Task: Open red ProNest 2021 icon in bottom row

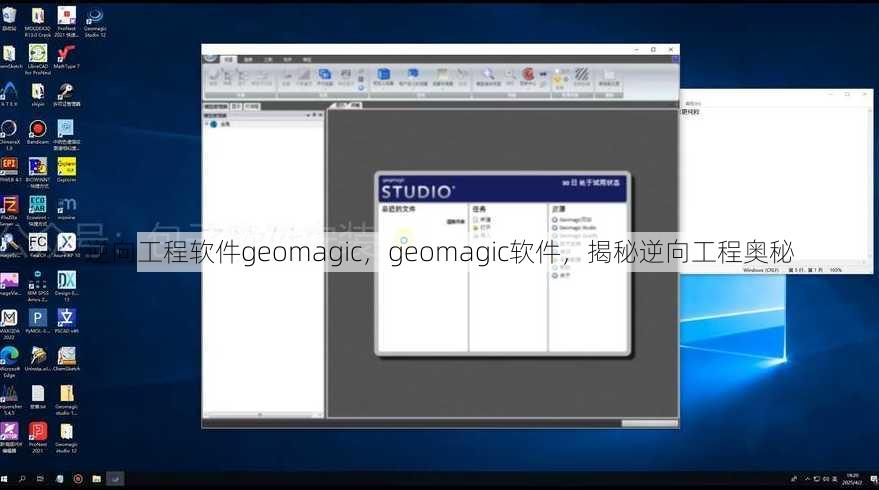Action: tap(38, 437)
